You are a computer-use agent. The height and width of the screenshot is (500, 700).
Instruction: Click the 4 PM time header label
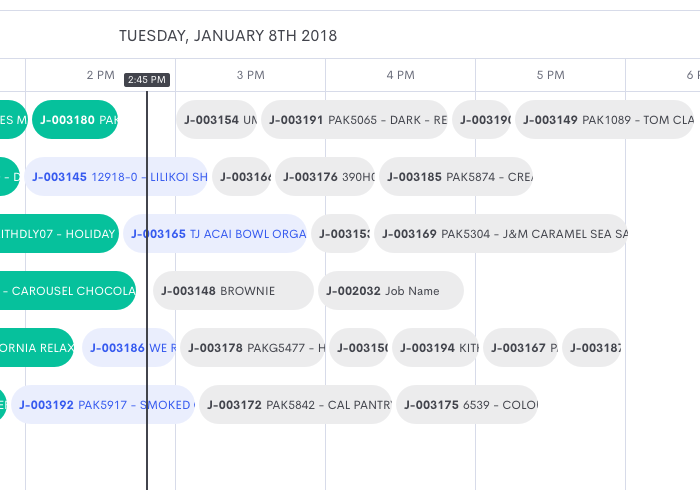[400, 75]
